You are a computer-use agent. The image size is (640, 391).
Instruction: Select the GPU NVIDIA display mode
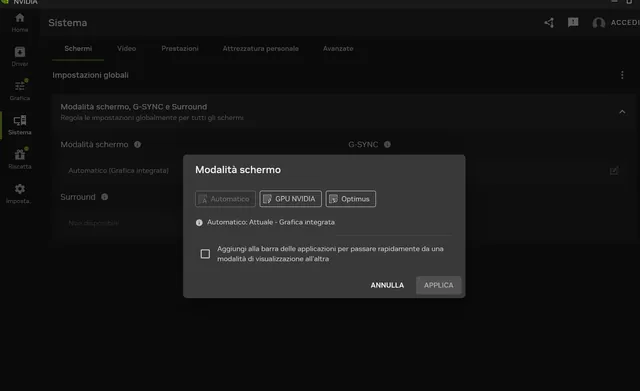tap(291, 199)
